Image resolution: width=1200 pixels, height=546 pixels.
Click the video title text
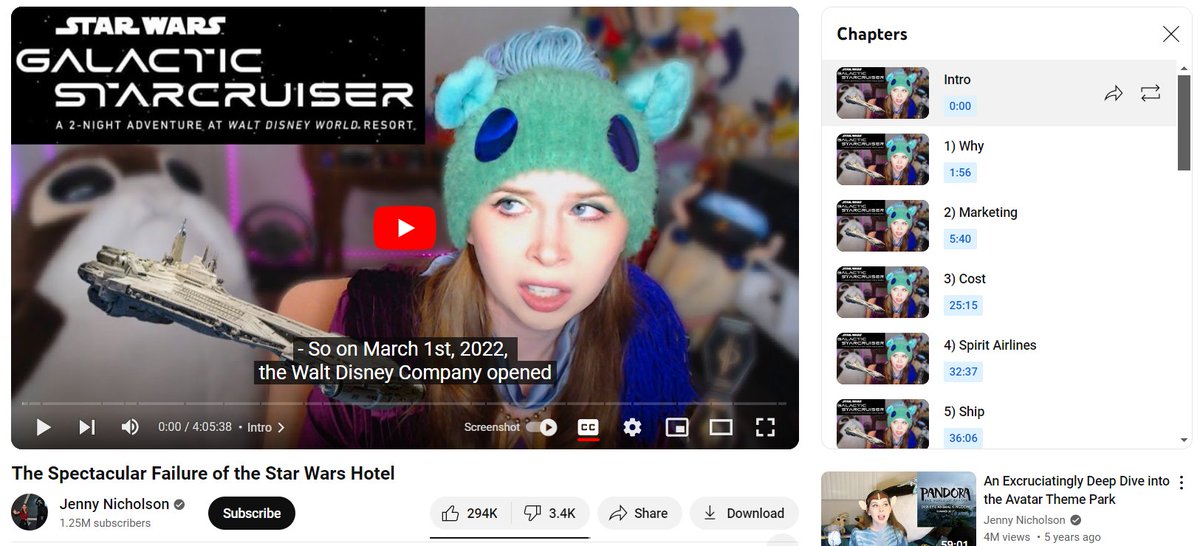coord(203,473)
